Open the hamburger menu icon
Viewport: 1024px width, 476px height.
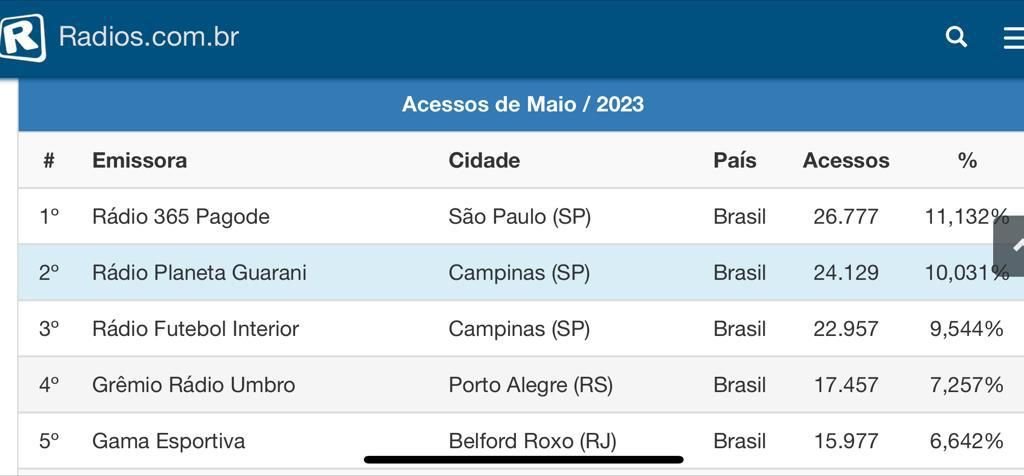1014,38
